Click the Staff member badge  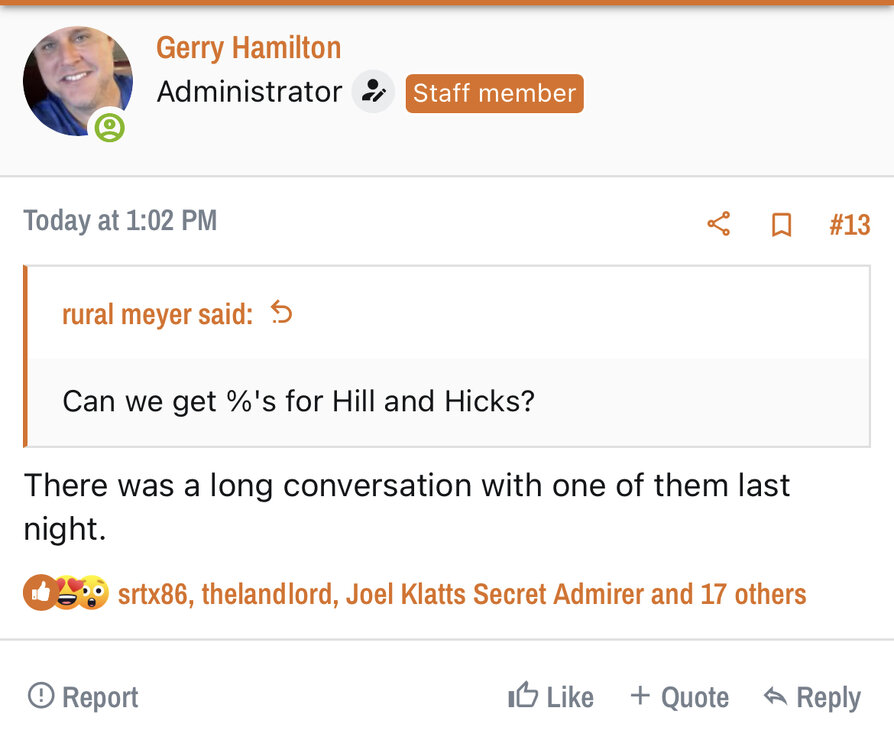[x=494, y=93]
